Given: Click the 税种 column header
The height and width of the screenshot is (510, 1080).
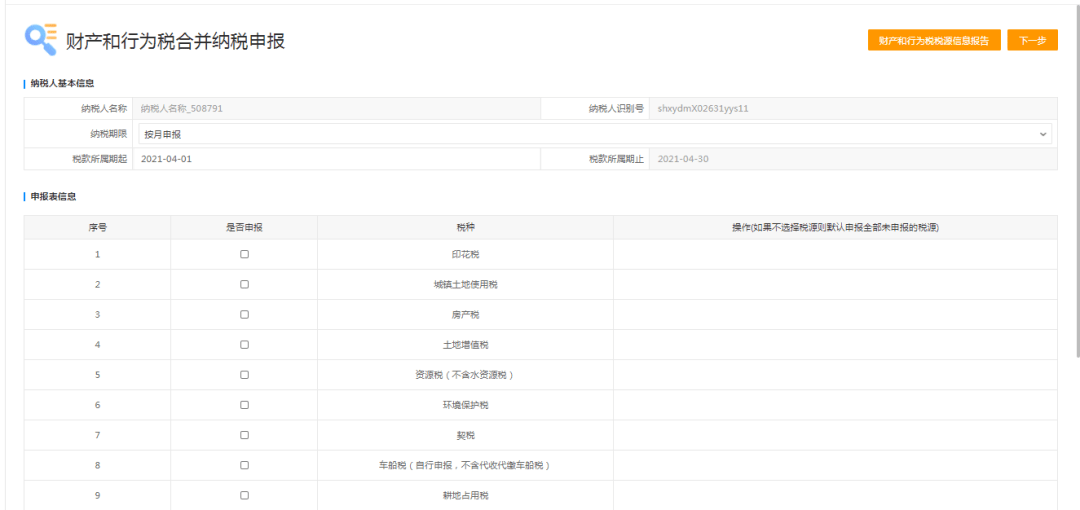Looking at the screenshot, I should tap(465, 227).
